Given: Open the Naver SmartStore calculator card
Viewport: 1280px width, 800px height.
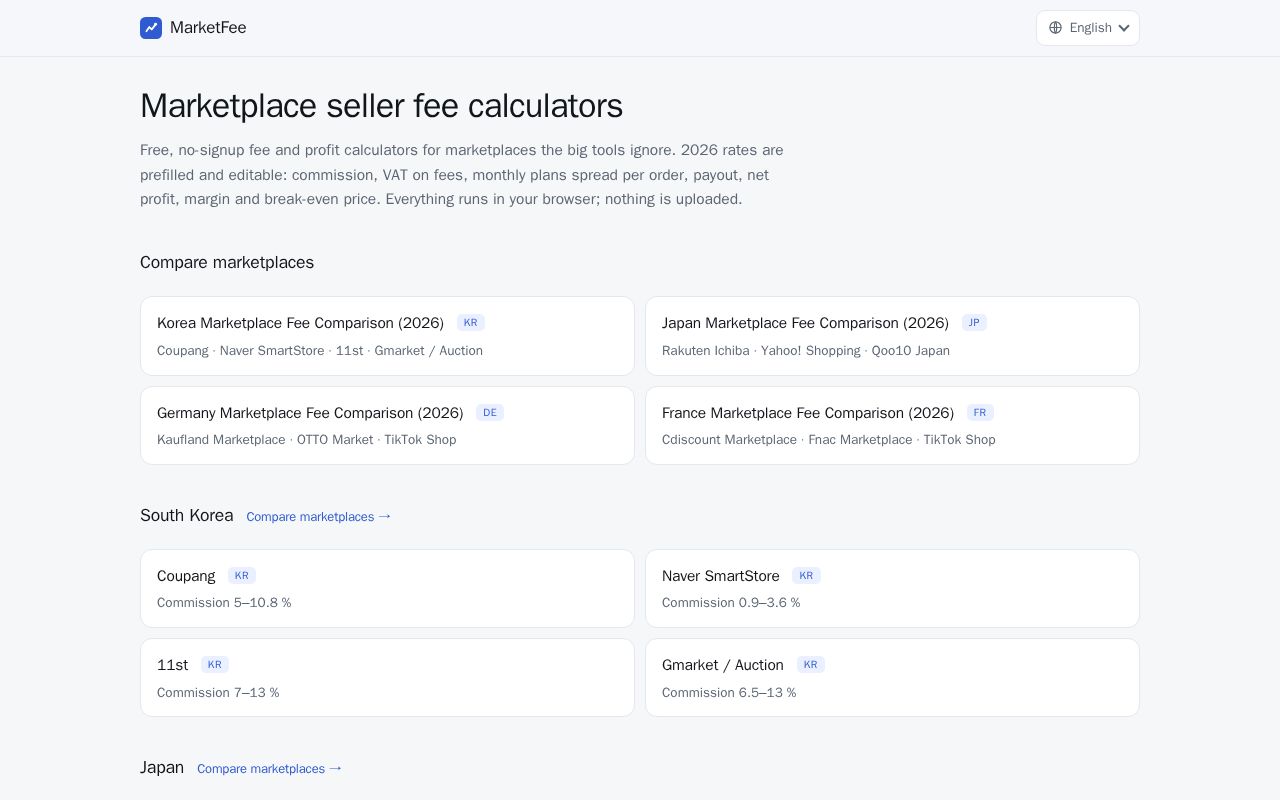Looking at the screenshot, I should click(x=892, y=588).
